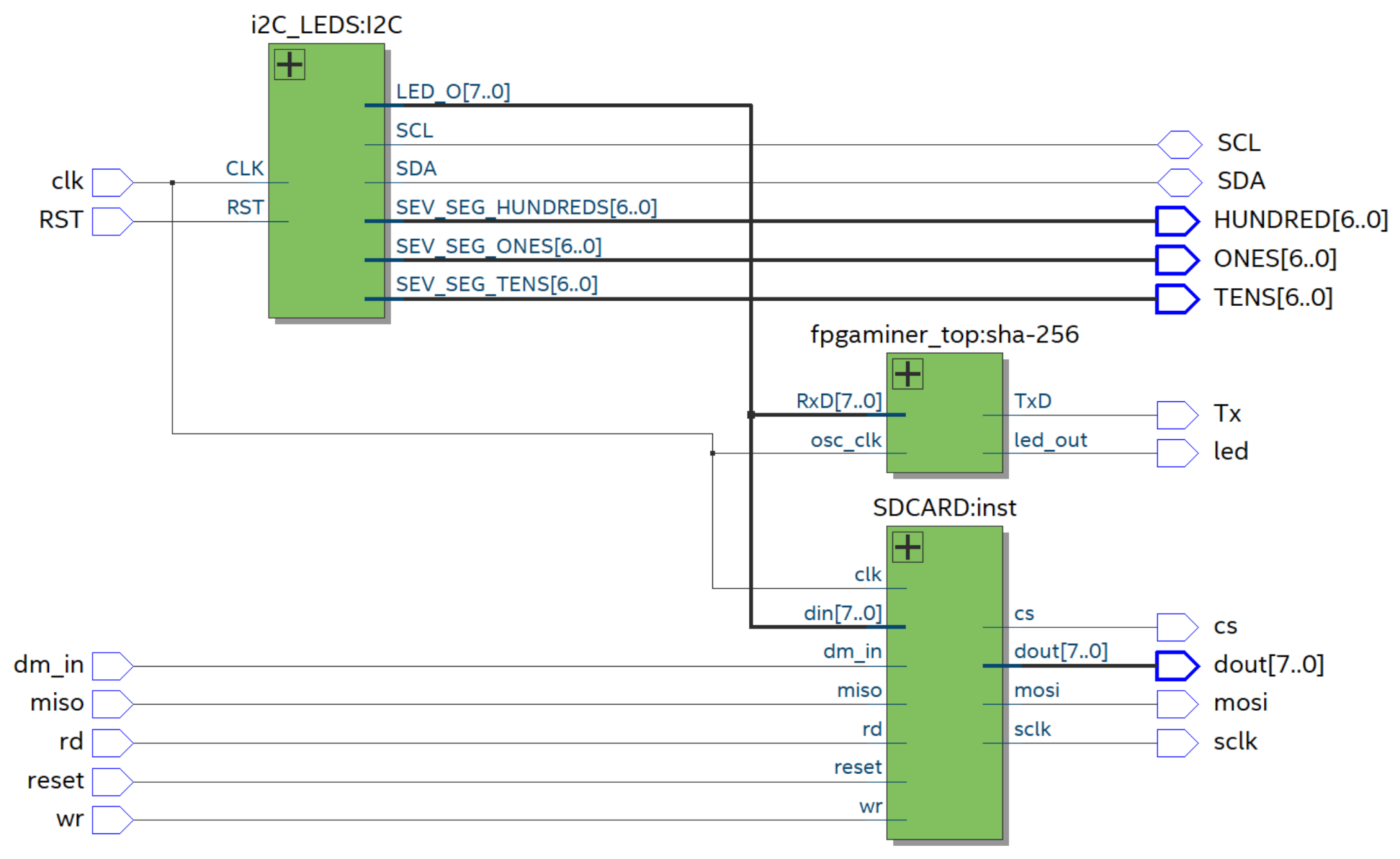Select the dm_in input pin symbol
The width and height of the screenshot is (1400, 859).
[x=112, y=666]
